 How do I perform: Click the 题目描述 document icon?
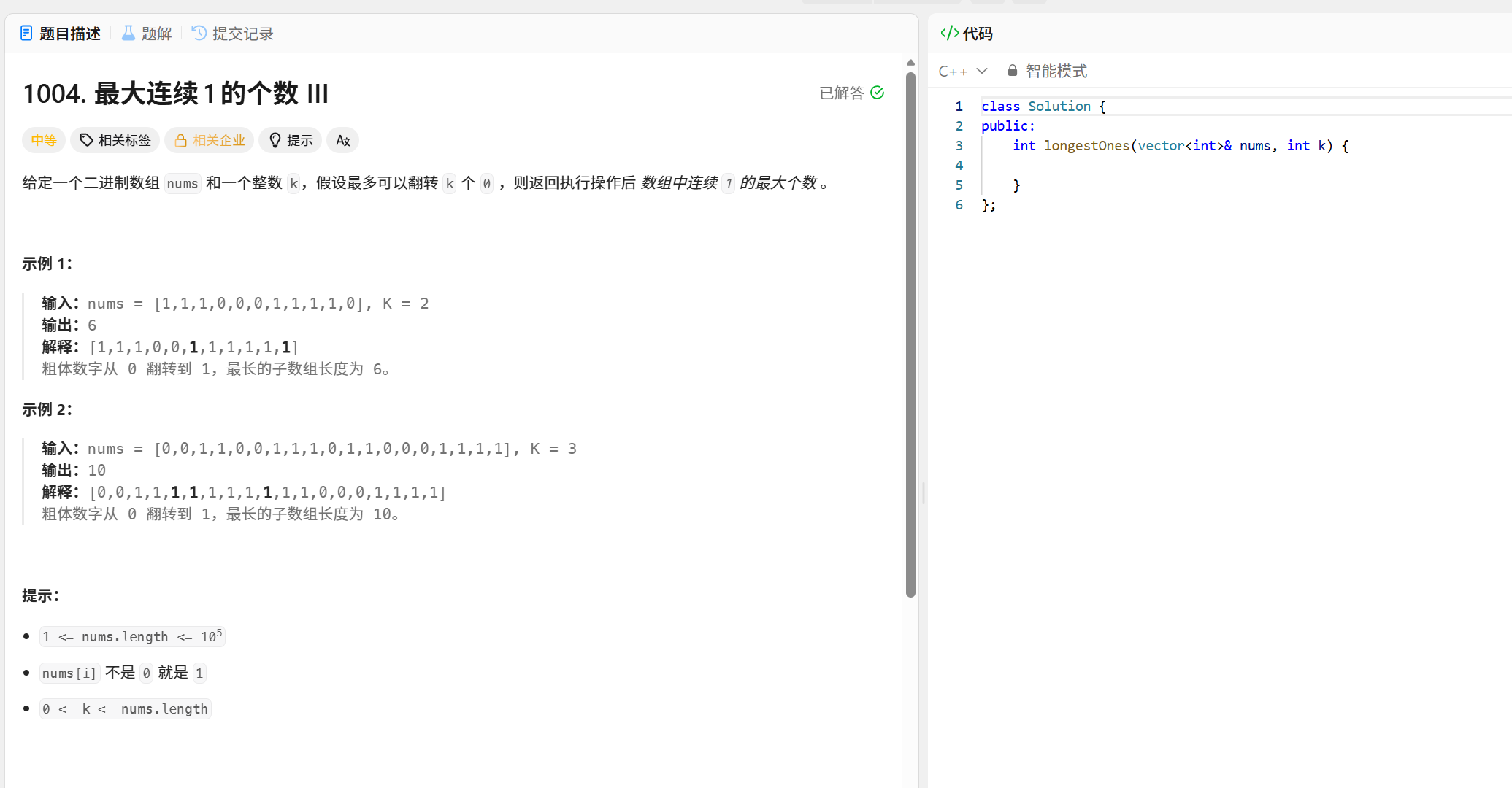26,33
